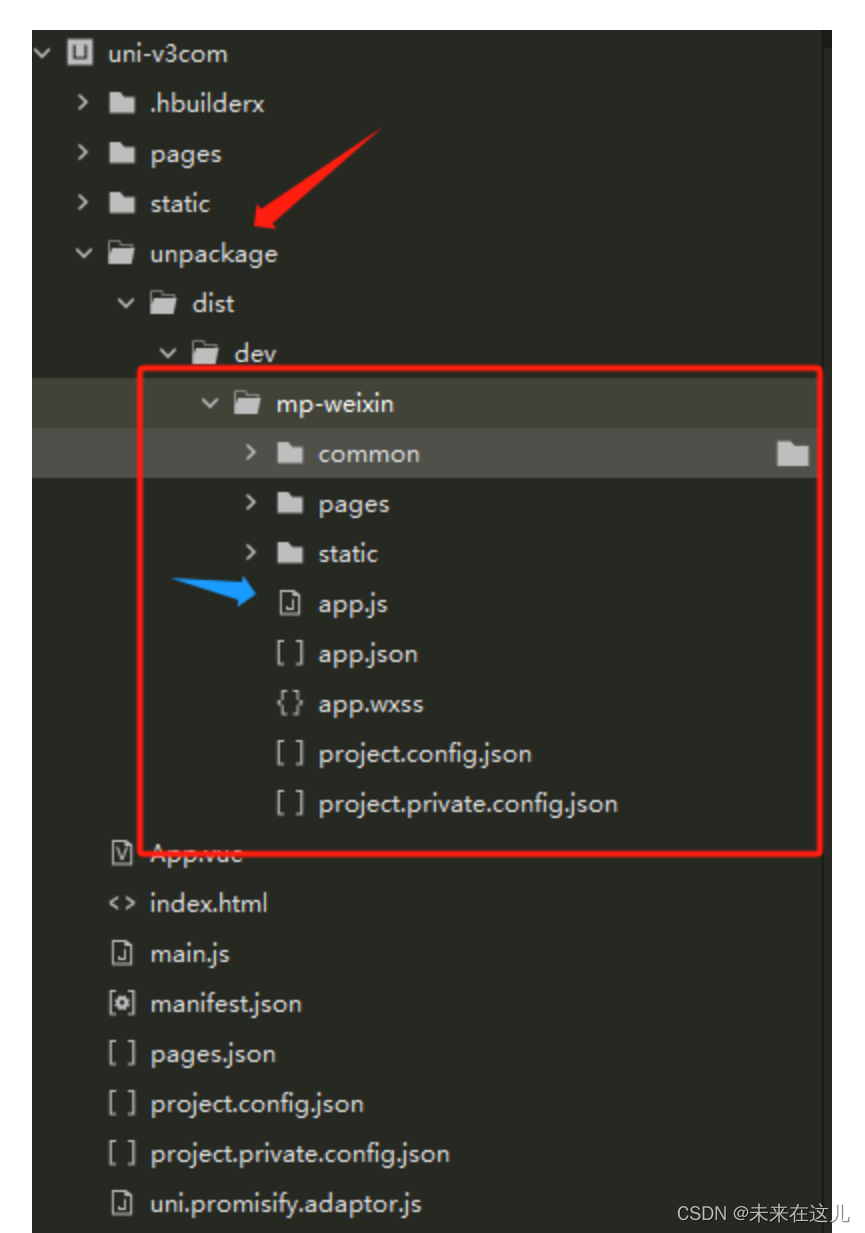865x1233 pixels.
Task: Click the app.wxss curly-brace file icon
Action: [x=290, y=703]
